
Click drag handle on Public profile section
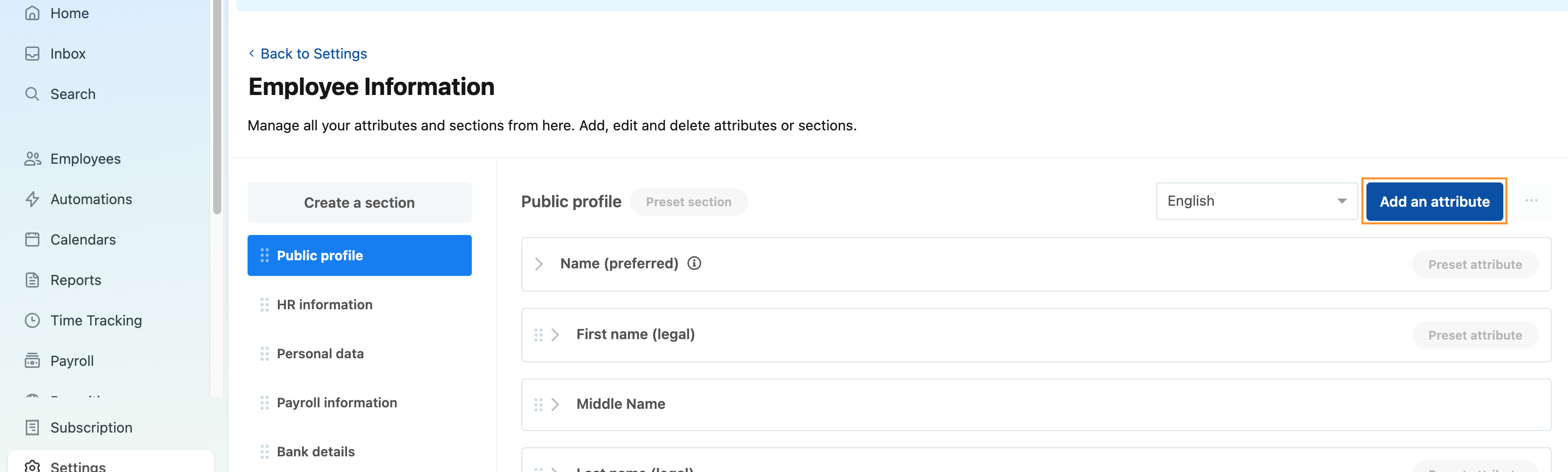pos(264,255)
